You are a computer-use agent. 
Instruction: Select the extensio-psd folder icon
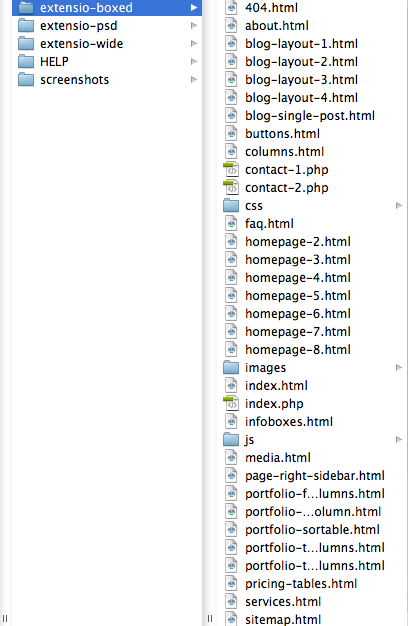[x=26, y=26]
